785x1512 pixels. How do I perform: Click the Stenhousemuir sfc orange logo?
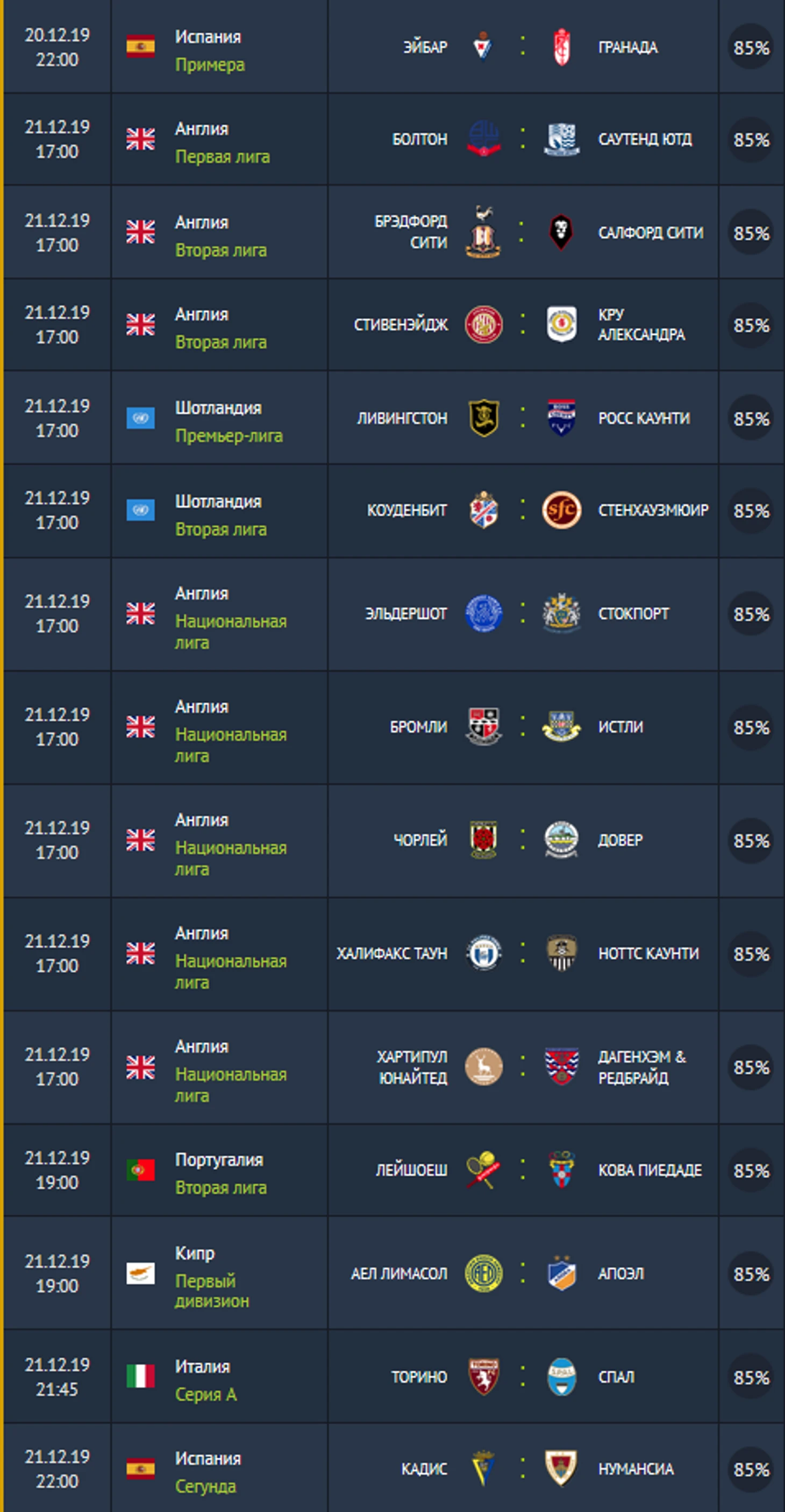[561, 510]
